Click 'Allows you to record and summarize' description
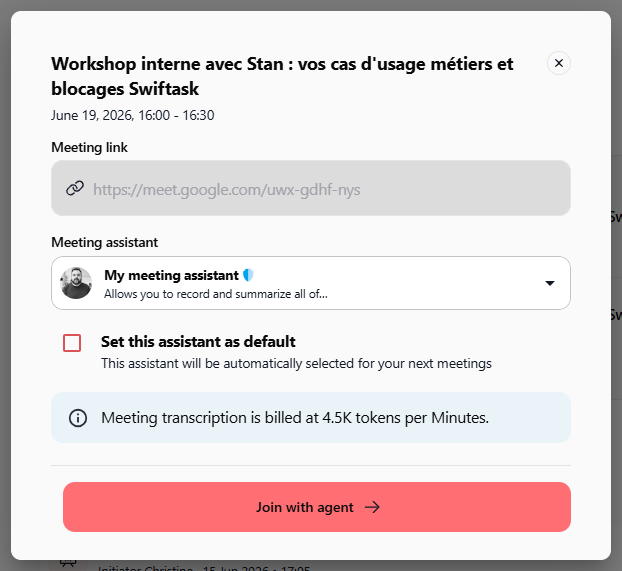Screen dimensions: 622x571 pyautogui.click(x=216, y=294)
